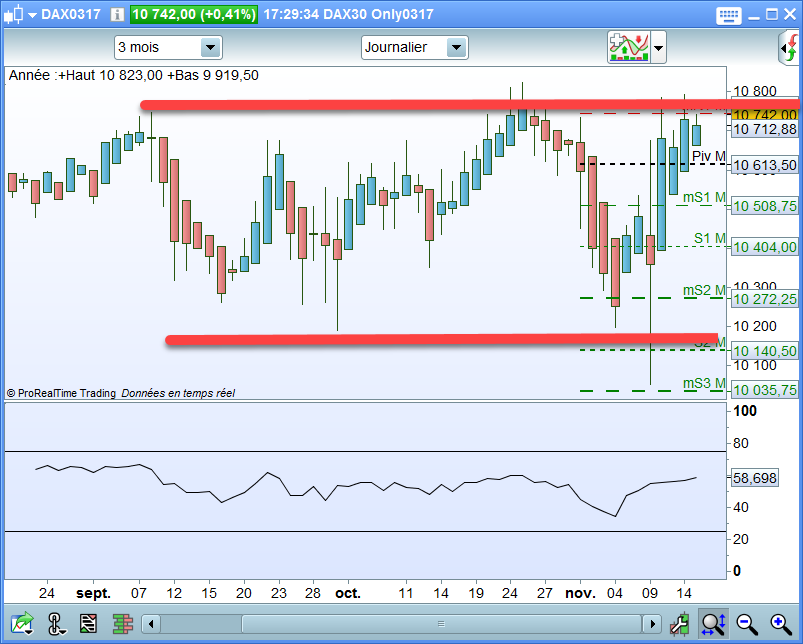803x644 pixels.
Task: Click the 'mS2 M' support label
Action: [x=704, y=290]
